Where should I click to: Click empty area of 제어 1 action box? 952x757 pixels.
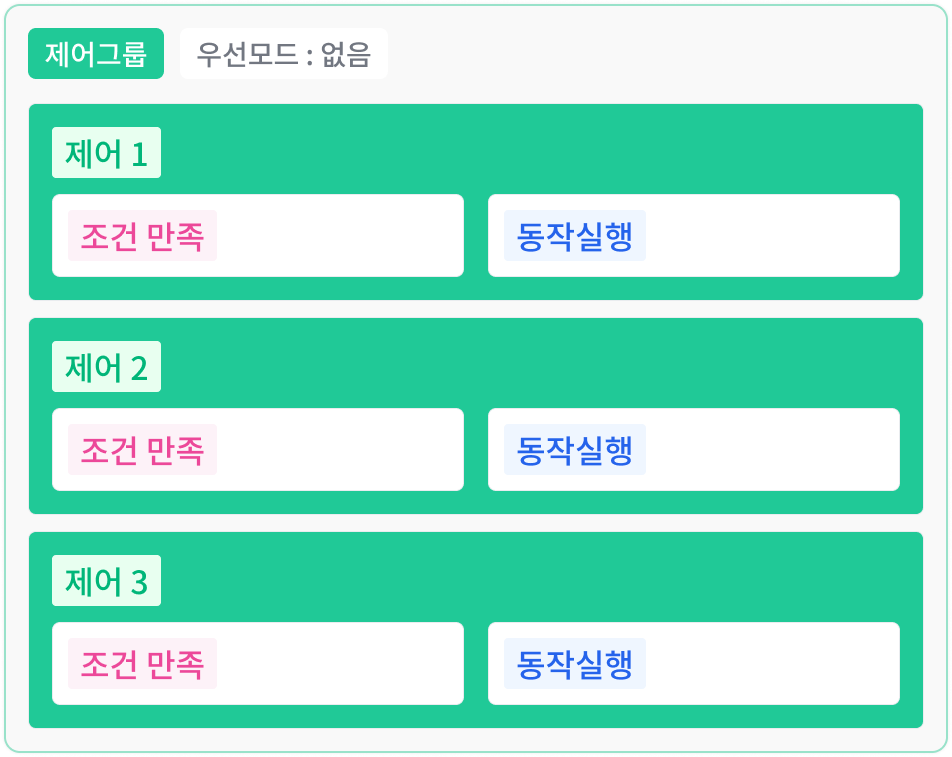(772, 236)
